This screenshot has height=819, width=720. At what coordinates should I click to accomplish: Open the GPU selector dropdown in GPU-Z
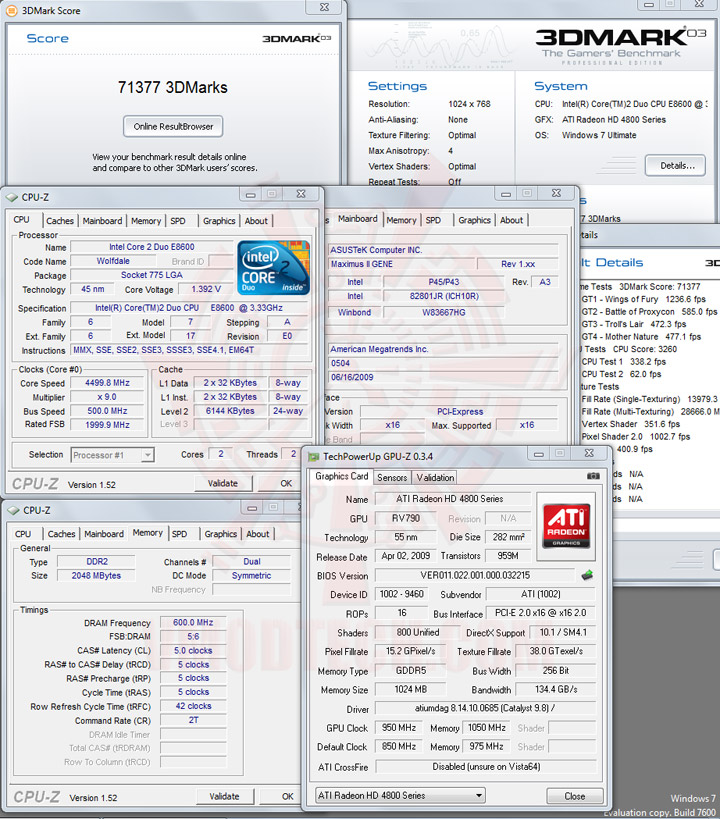(x=400, y=795)
